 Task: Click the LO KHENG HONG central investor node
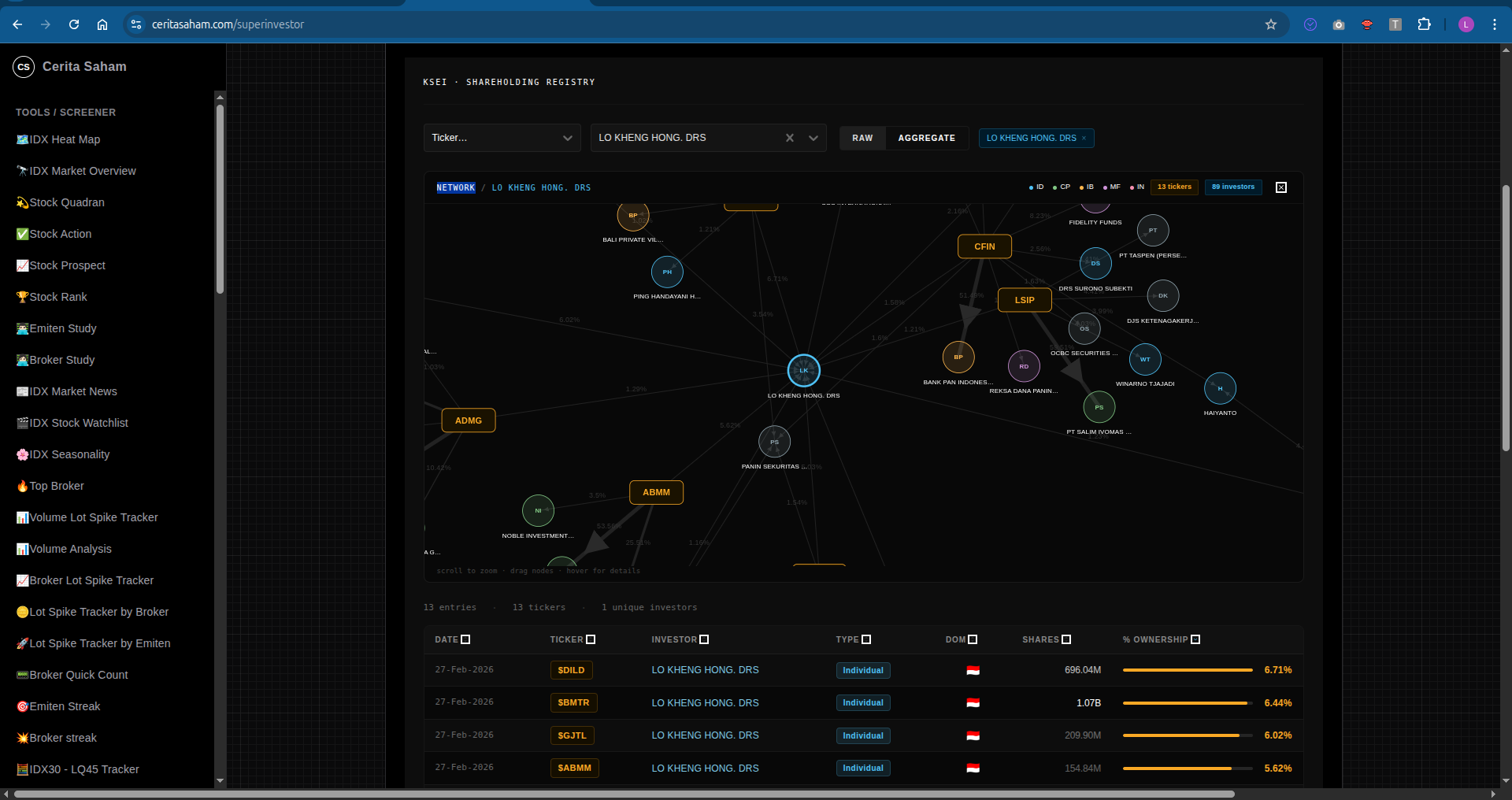[x=803, y=370]
